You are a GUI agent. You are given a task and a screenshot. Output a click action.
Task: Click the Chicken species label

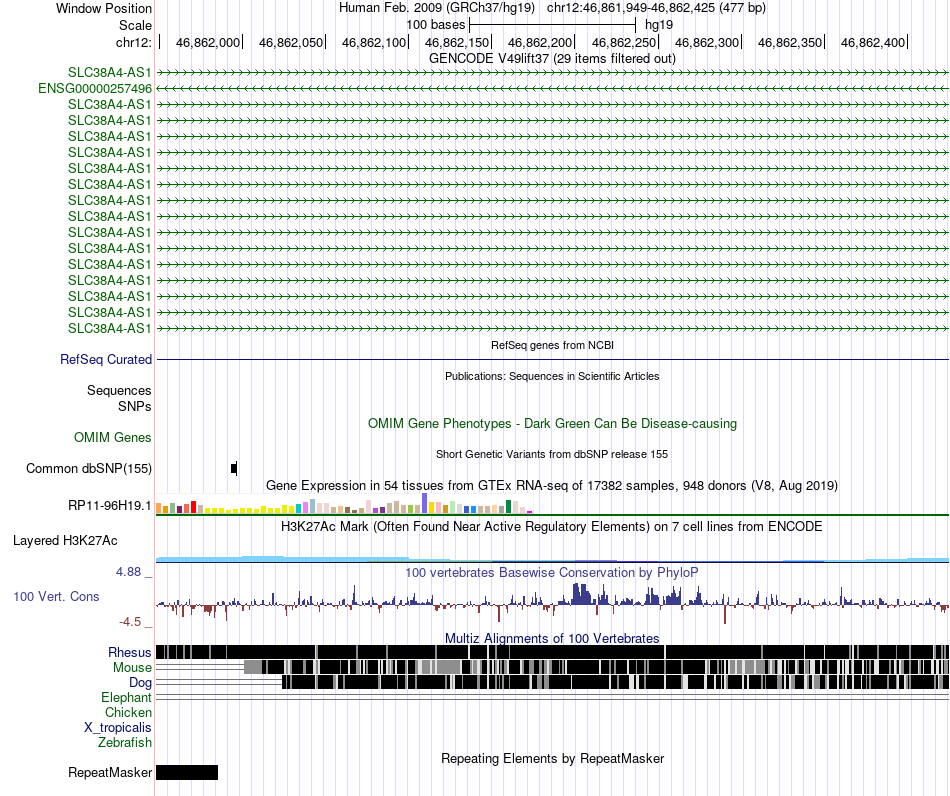[x=128, y=712]
